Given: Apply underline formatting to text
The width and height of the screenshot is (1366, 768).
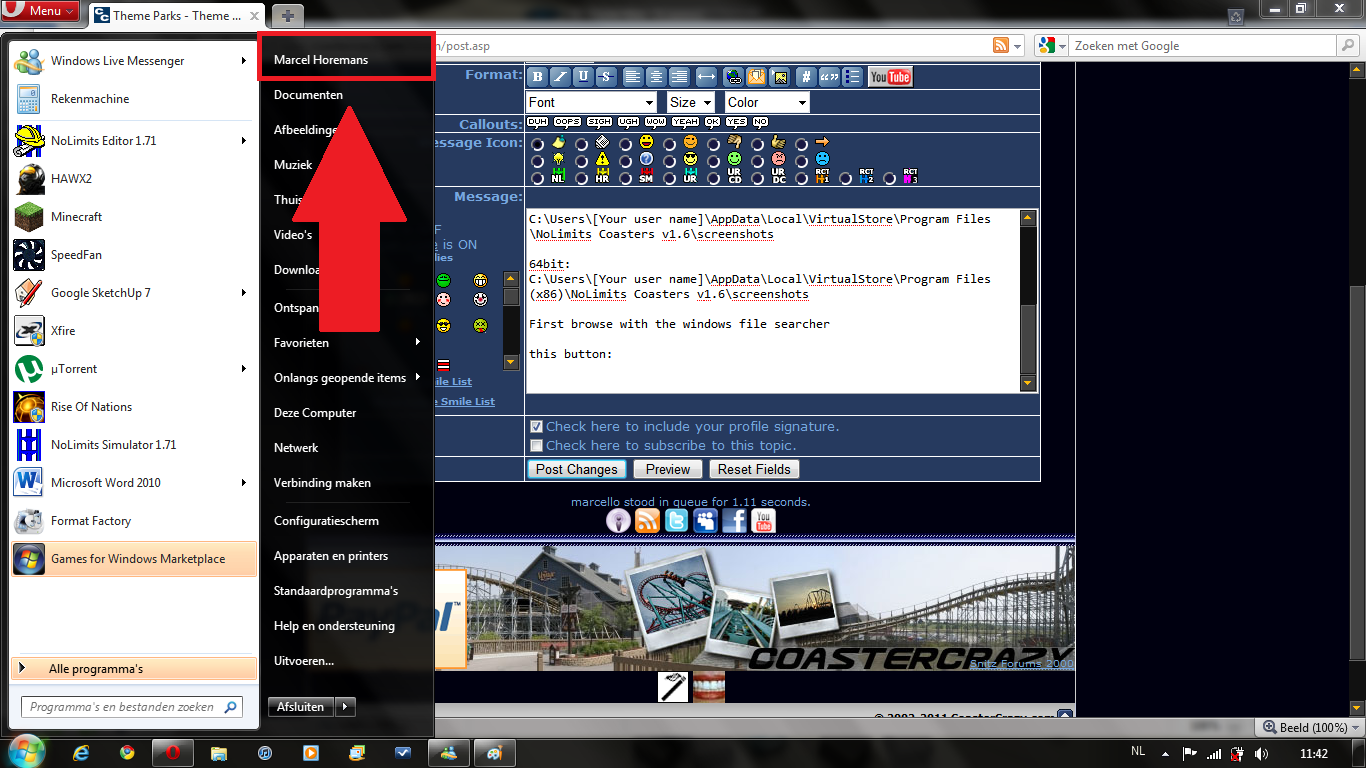Looking at the screenshot, I should [x=583, y=77].
